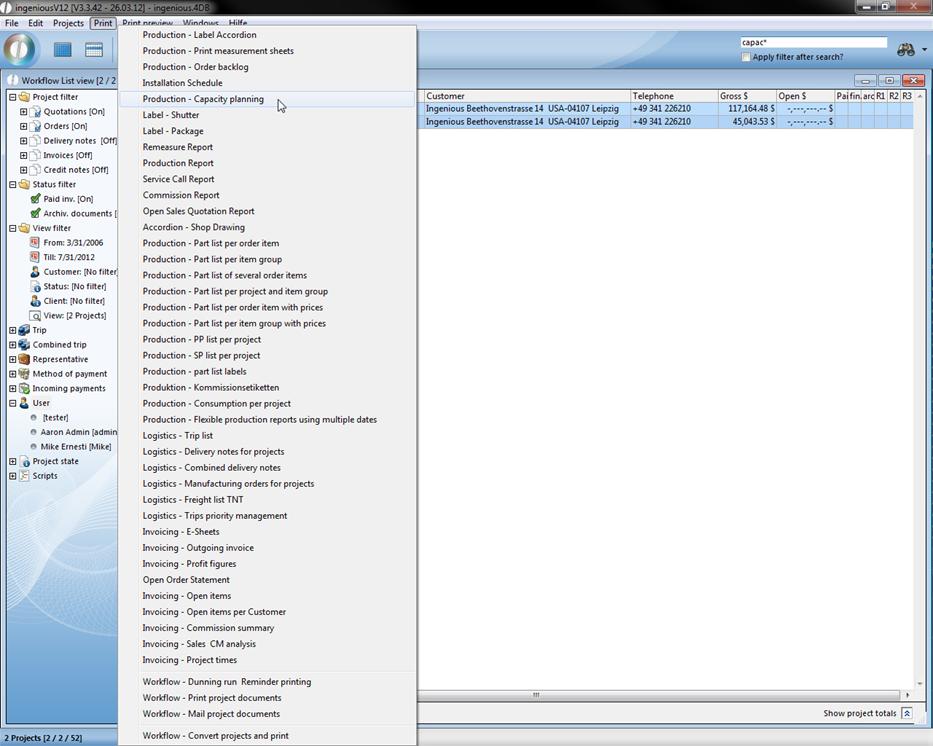The height and width of the screenshot is (746, 933).
Task: Select Production - Capacity planning menu entry
Action: pos(203,99)
